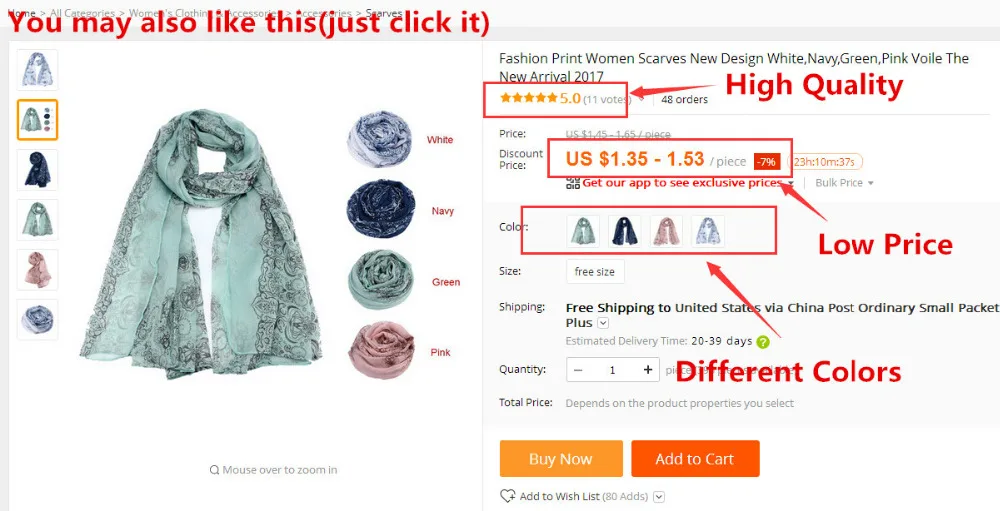Click the green help question mark icon
The image size is (1000, 511).
click(763, 342)
